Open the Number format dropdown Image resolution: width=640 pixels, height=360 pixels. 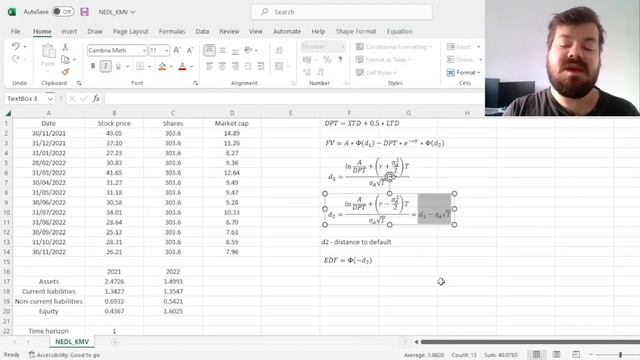pyautogui.click(x=343, y=47)
